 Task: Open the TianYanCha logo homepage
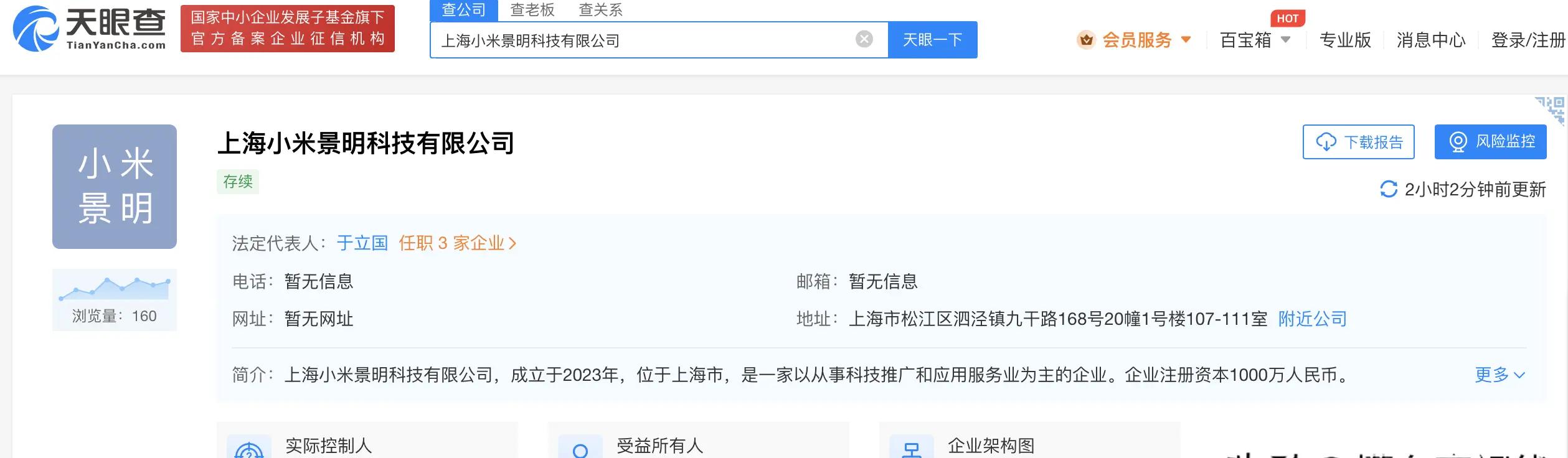click(90, 29)
